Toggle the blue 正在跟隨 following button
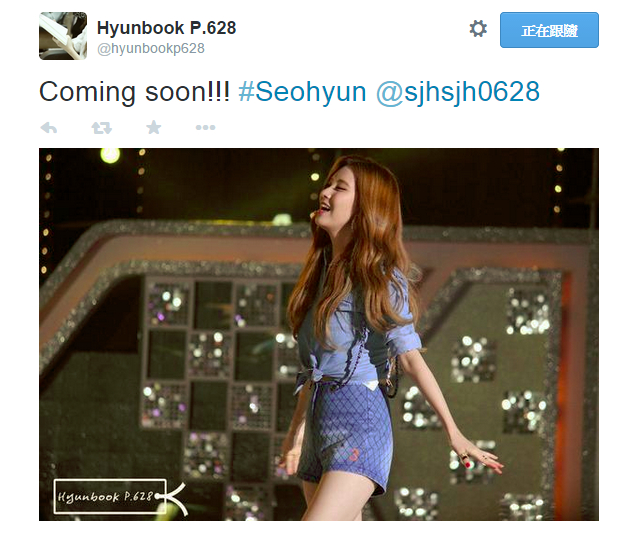Viewport: 639px width, 543px height. click(x=549, y=30)
